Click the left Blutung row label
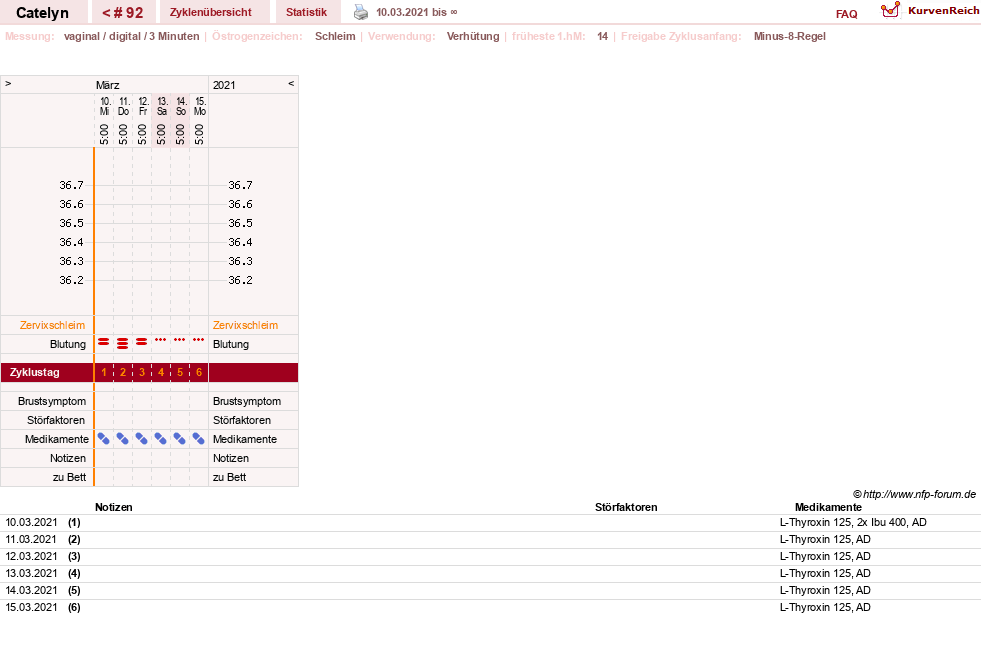The width and height of the screenshot is (981, 646). (x=68, y=344)
